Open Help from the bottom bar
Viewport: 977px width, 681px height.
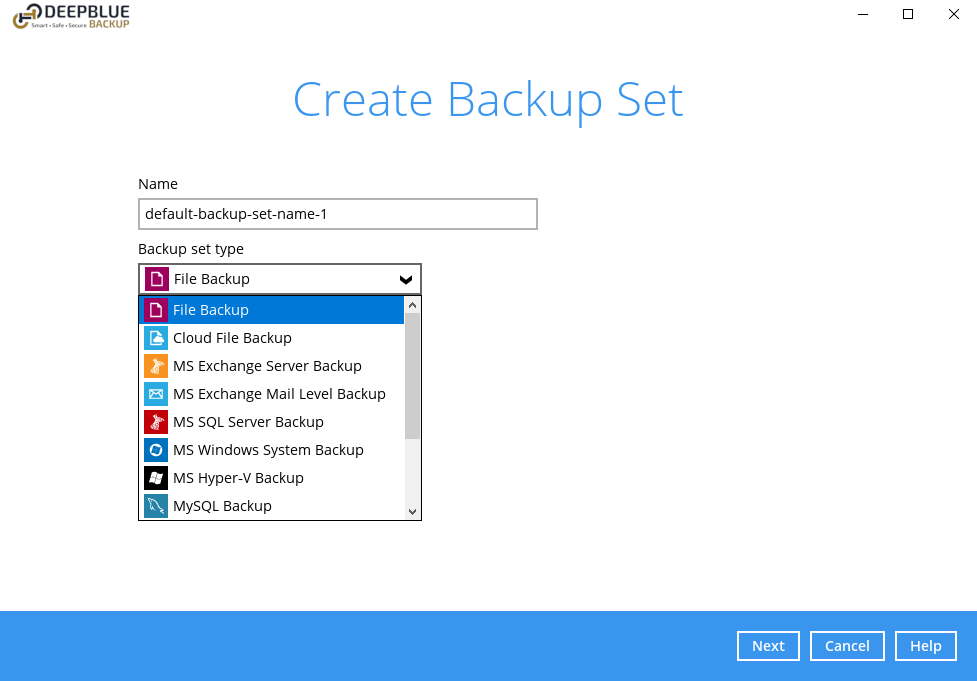pos(925,646)
